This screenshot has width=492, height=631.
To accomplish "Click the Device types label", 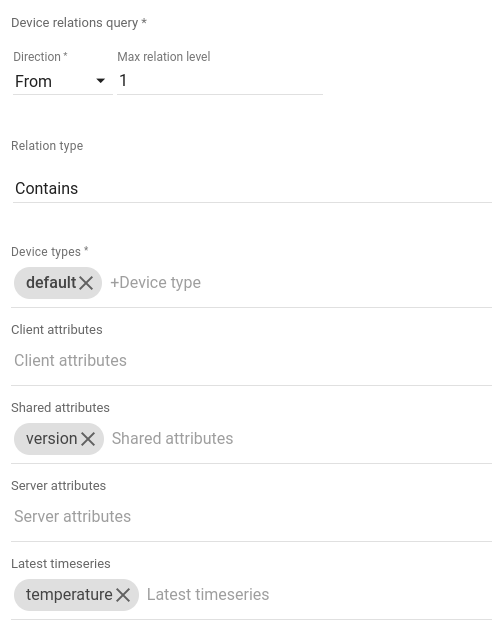I will tap(49, 252).
